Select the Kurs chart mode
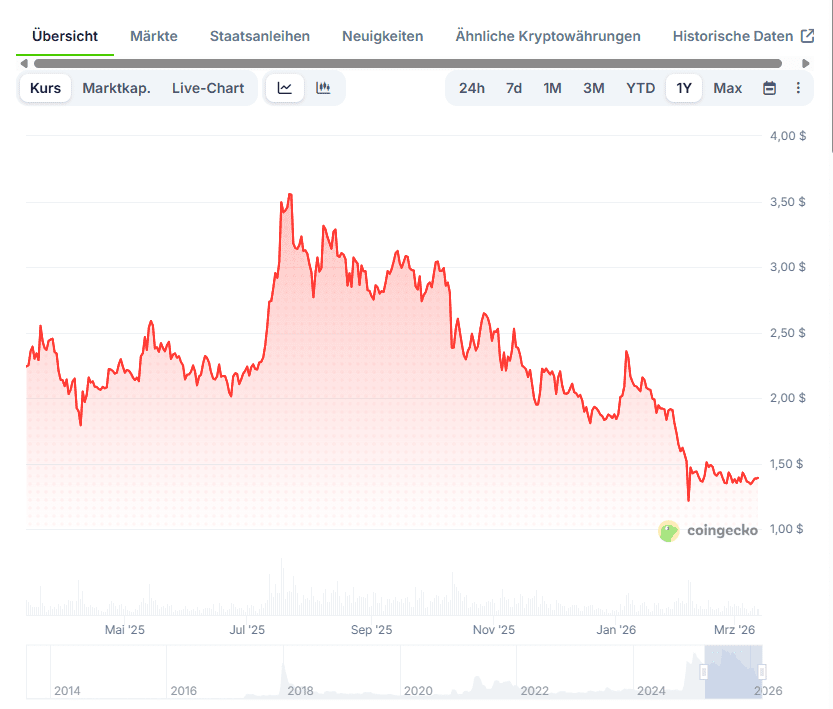Viewport: 833px width, 709px height. tap(45, 88)
